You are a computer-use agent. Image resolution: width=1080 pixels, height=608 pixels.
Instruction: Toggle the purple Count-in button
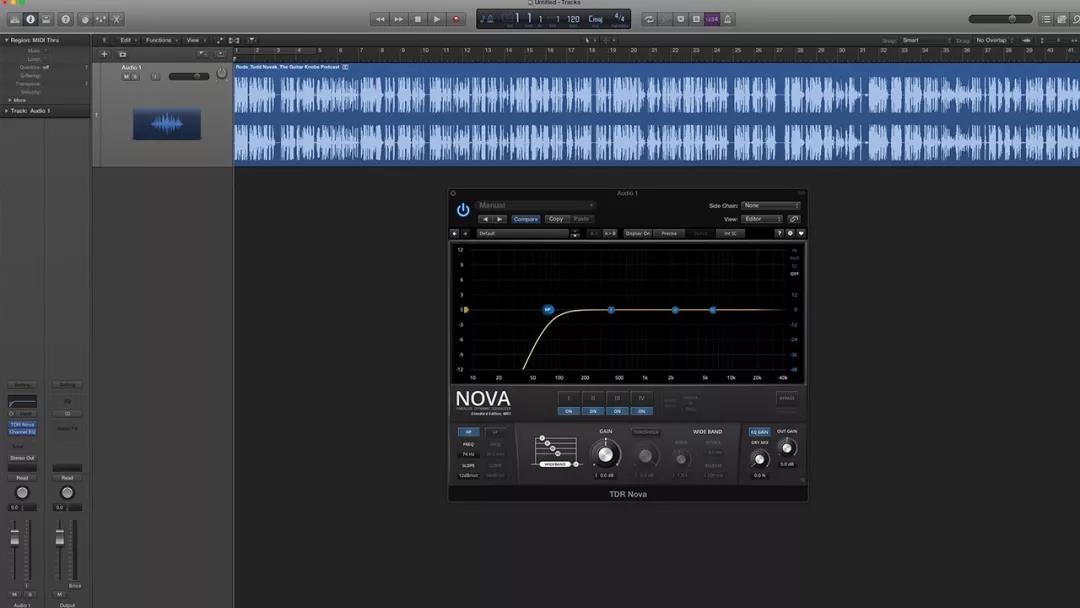coord(712,19)
